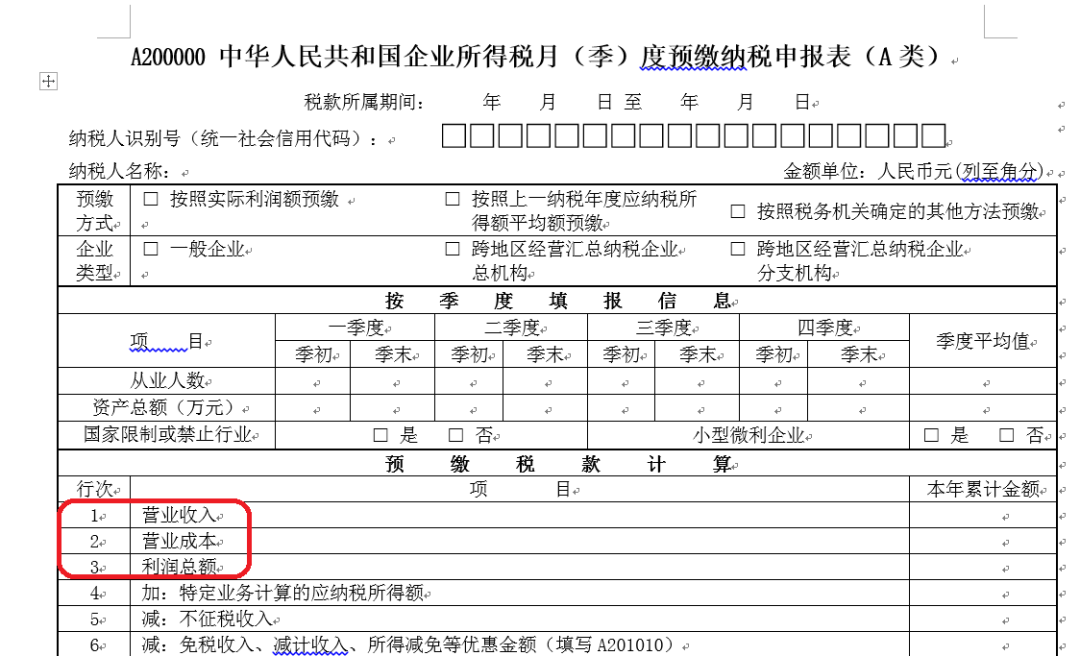Click the 纳税人识别号（统一社会信用代码） label
1080x656 pixels.
click(223, 139)
